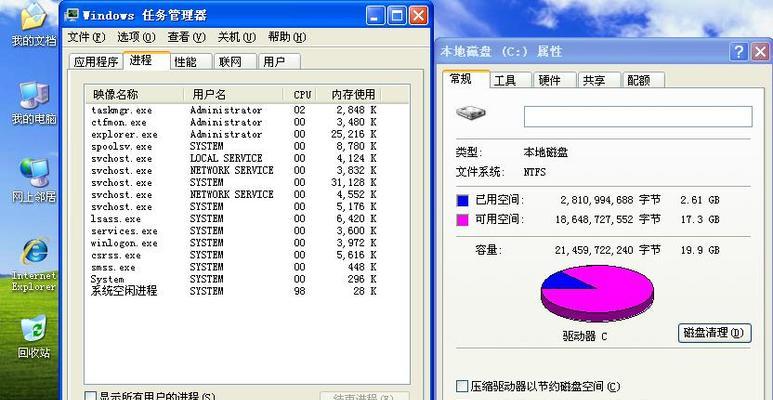Switch to the 硬件 tab in disk properties
Image resolution: width=773 pixels, height=400 pixels.
click(x=555, y=80)
